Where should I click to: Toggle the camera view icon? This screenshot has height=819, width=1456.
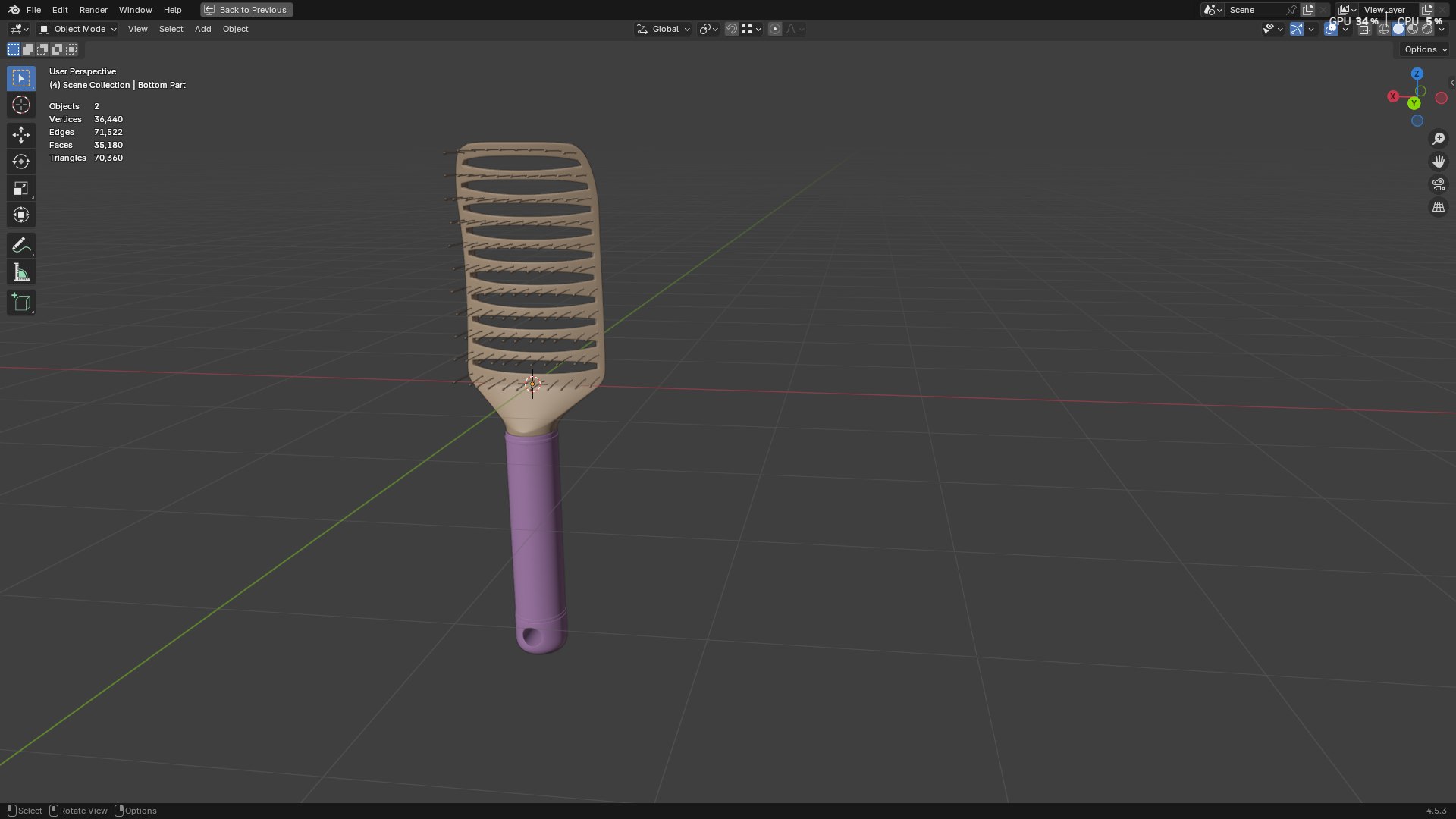(x=1439, y=184)
